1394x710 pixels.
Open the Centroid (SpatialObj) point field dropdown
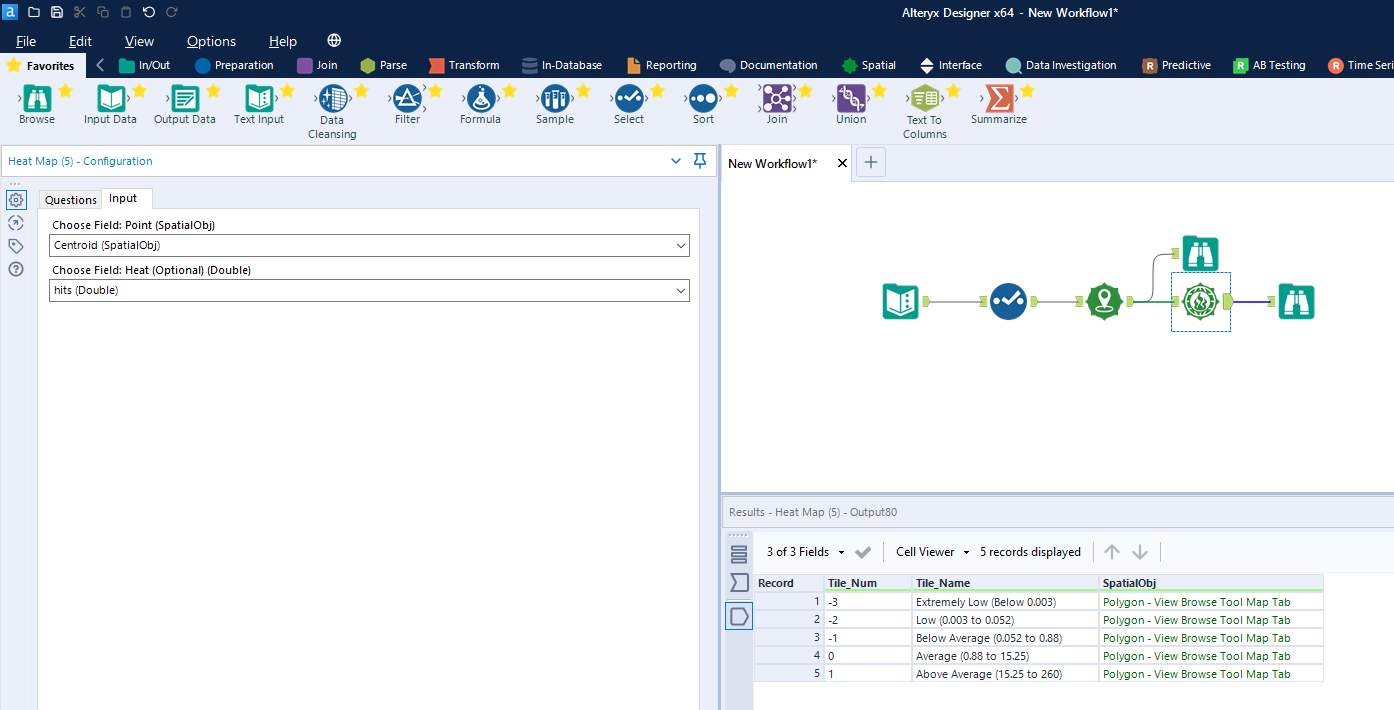[680, 245]
